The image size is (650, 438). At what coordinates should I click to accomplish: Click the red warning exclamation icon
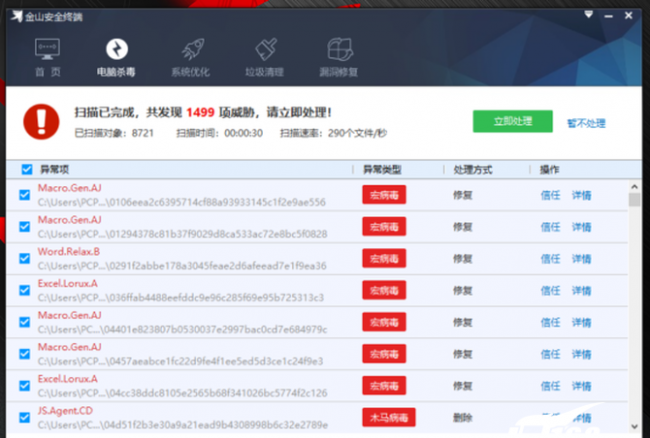click(x=41, y=121)
